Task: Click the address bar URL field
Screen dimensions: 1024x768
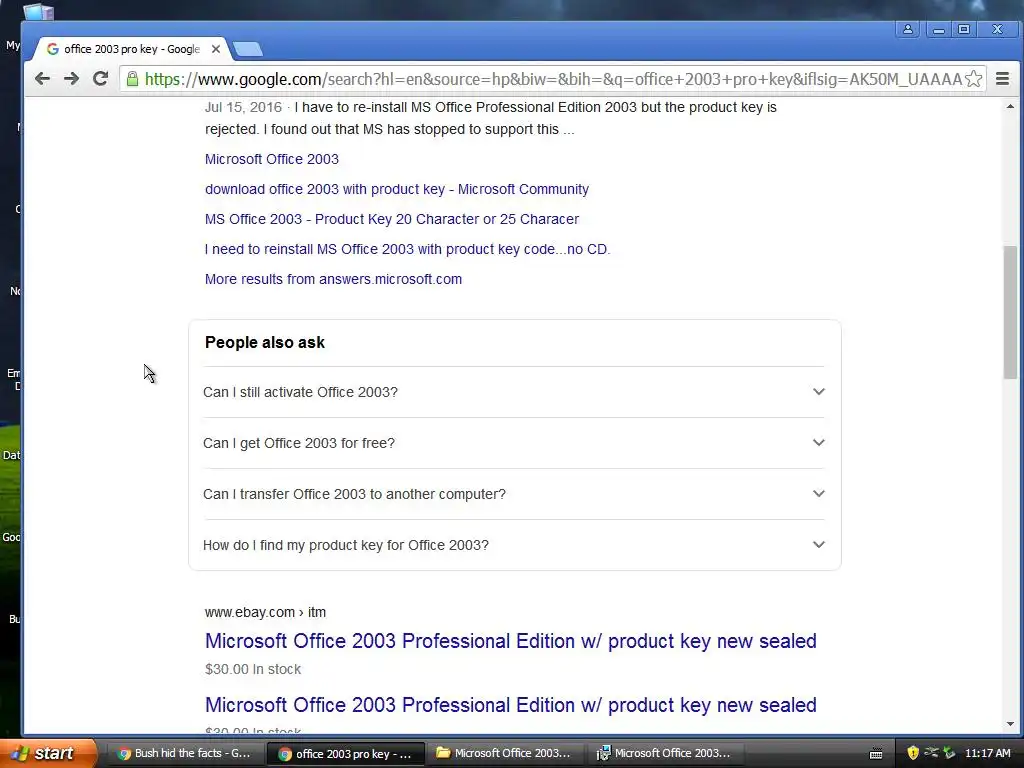Action: coord(552,79)
